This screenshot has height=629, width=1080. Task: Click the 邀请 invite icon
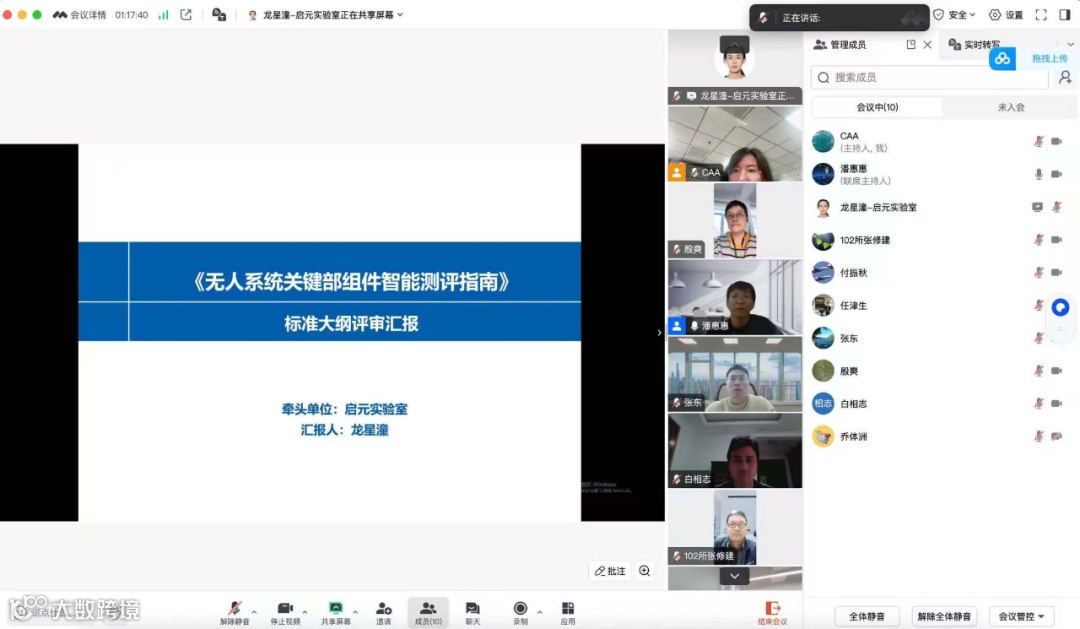tap(384, 608)
